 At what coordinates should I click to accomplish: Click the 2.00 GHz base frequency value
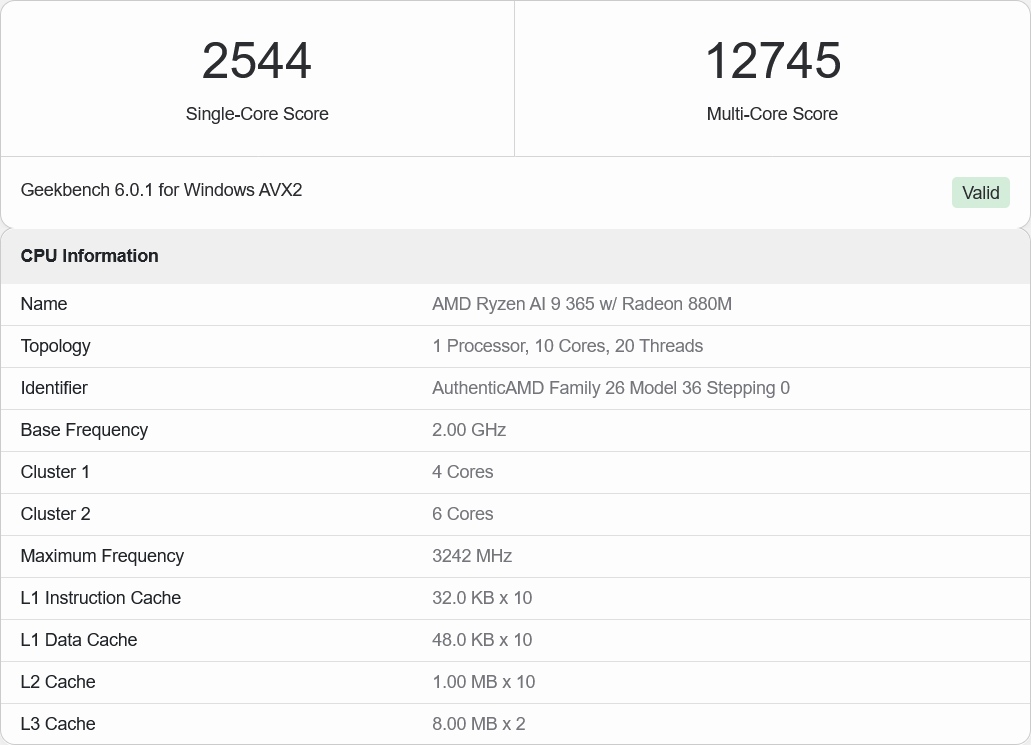[x=468, y=430]
